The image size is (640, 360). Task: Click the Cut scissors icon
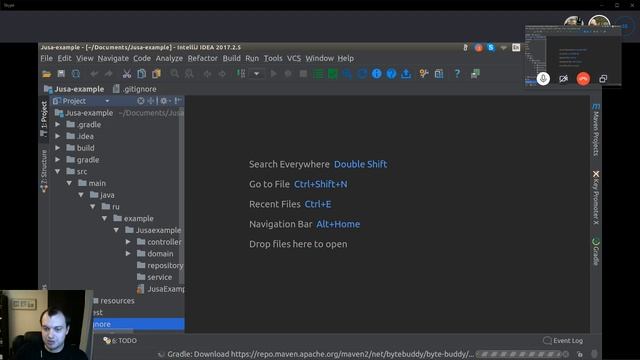(x=127, y=74)
